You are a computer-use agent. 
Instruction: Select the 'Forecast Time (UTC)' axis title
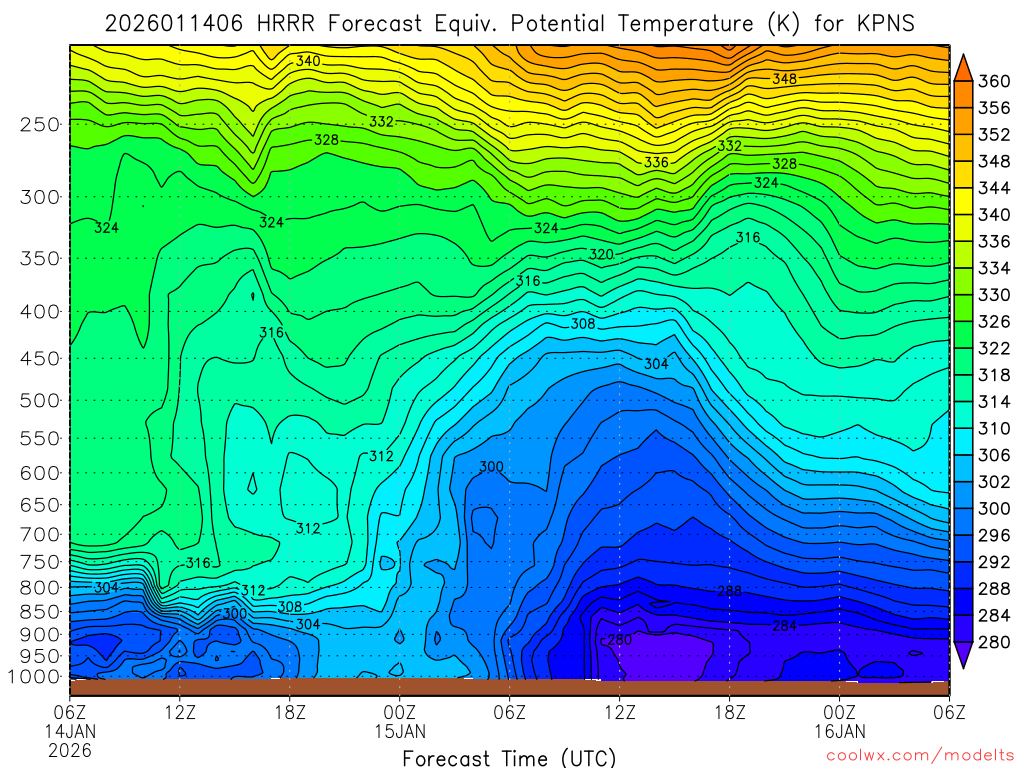(509, 758)
